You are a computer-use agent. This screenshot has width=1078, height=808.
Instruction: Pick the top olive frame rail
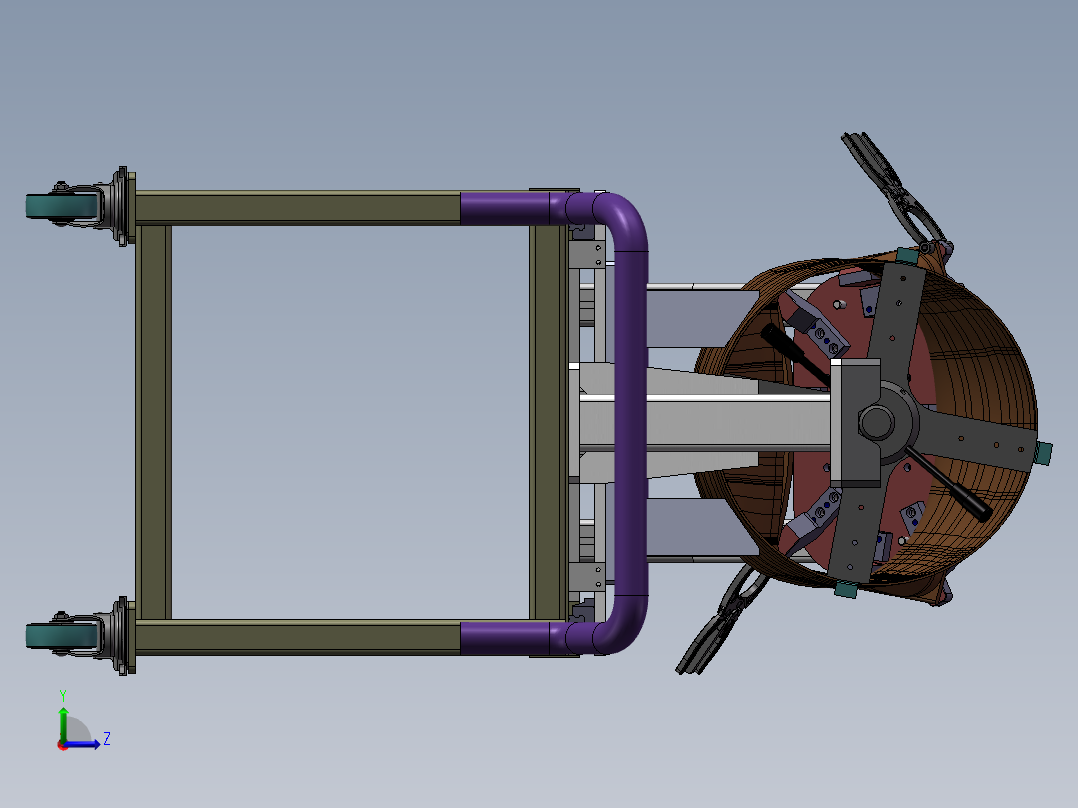[298, 208]
